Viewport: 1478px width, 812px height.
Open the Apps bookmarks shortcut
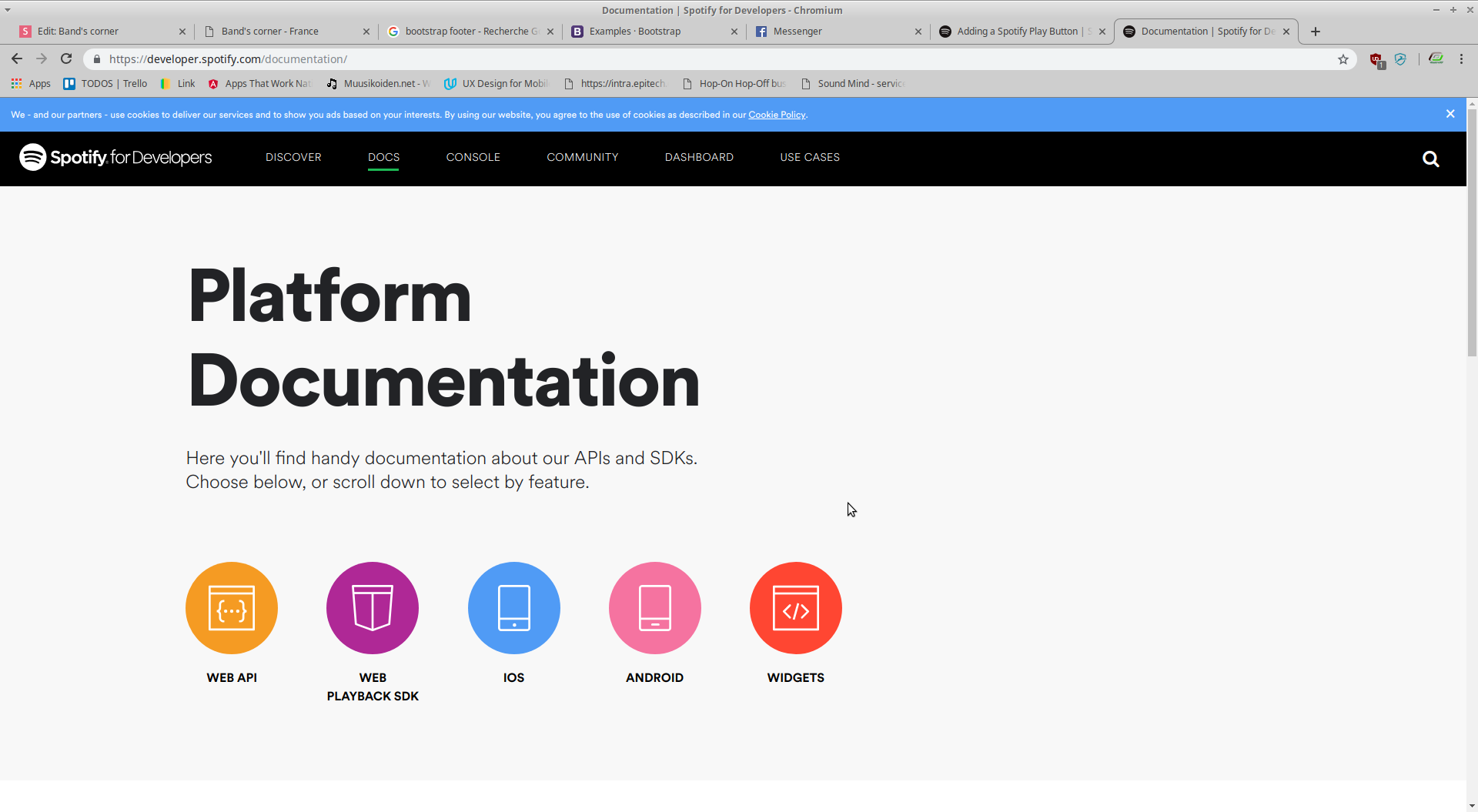[31, 83]
